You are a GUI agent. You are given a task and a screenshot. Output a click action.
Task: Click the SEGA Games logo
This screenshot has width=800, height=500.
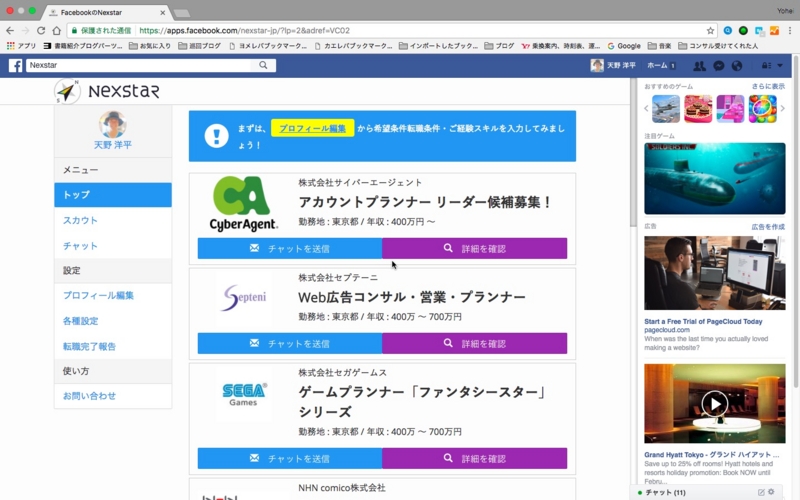pos(244,394)
